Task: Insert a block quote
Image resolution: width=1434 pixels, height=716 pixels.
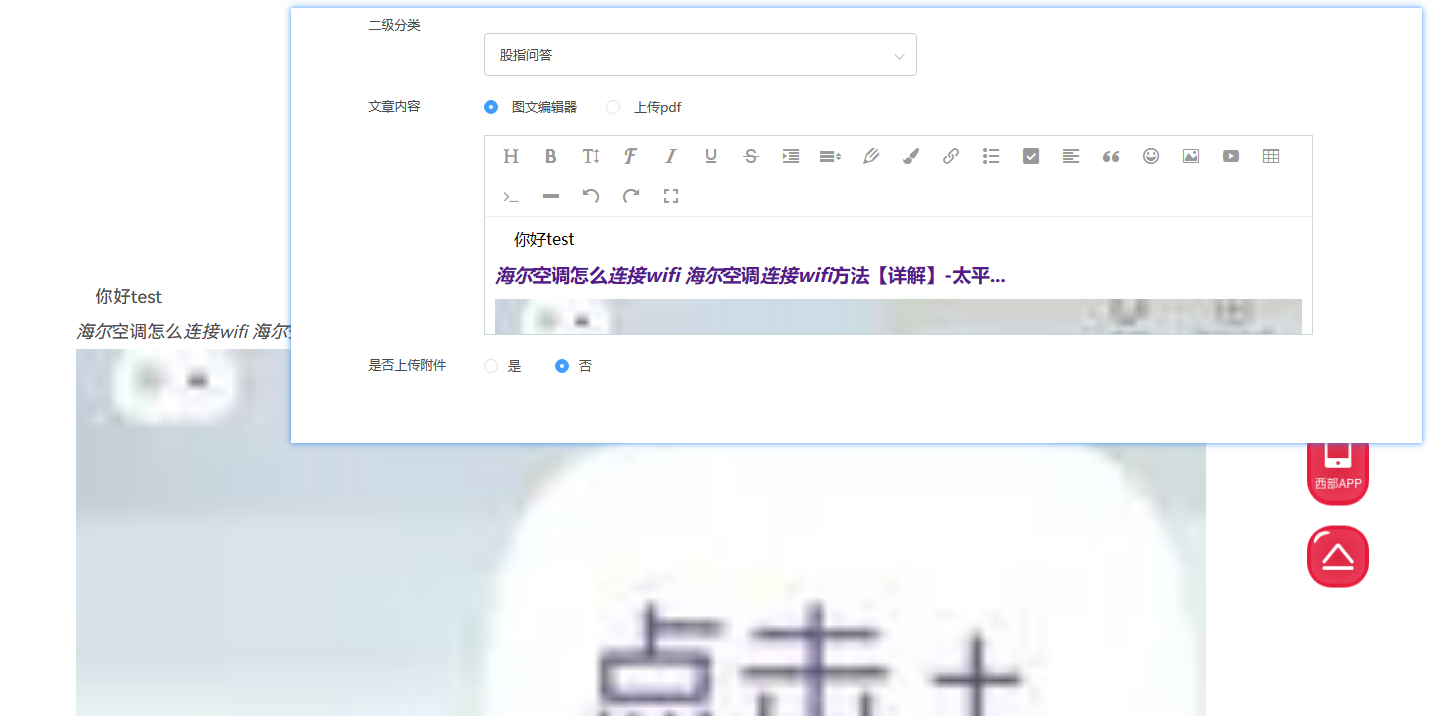Action: coord(1111,156)
